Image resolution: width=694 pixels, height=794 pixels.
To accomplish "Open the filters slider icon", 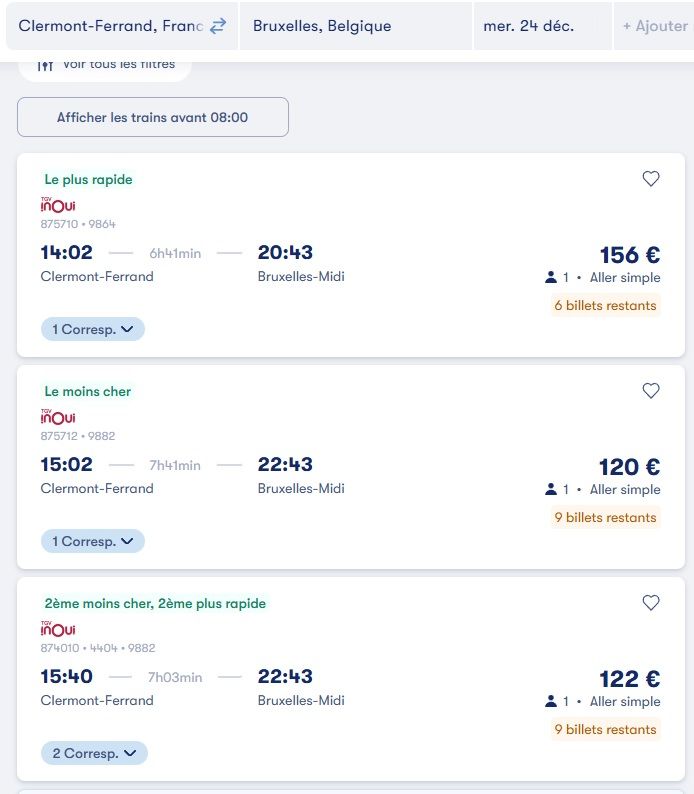I will (x=45, y=64).
